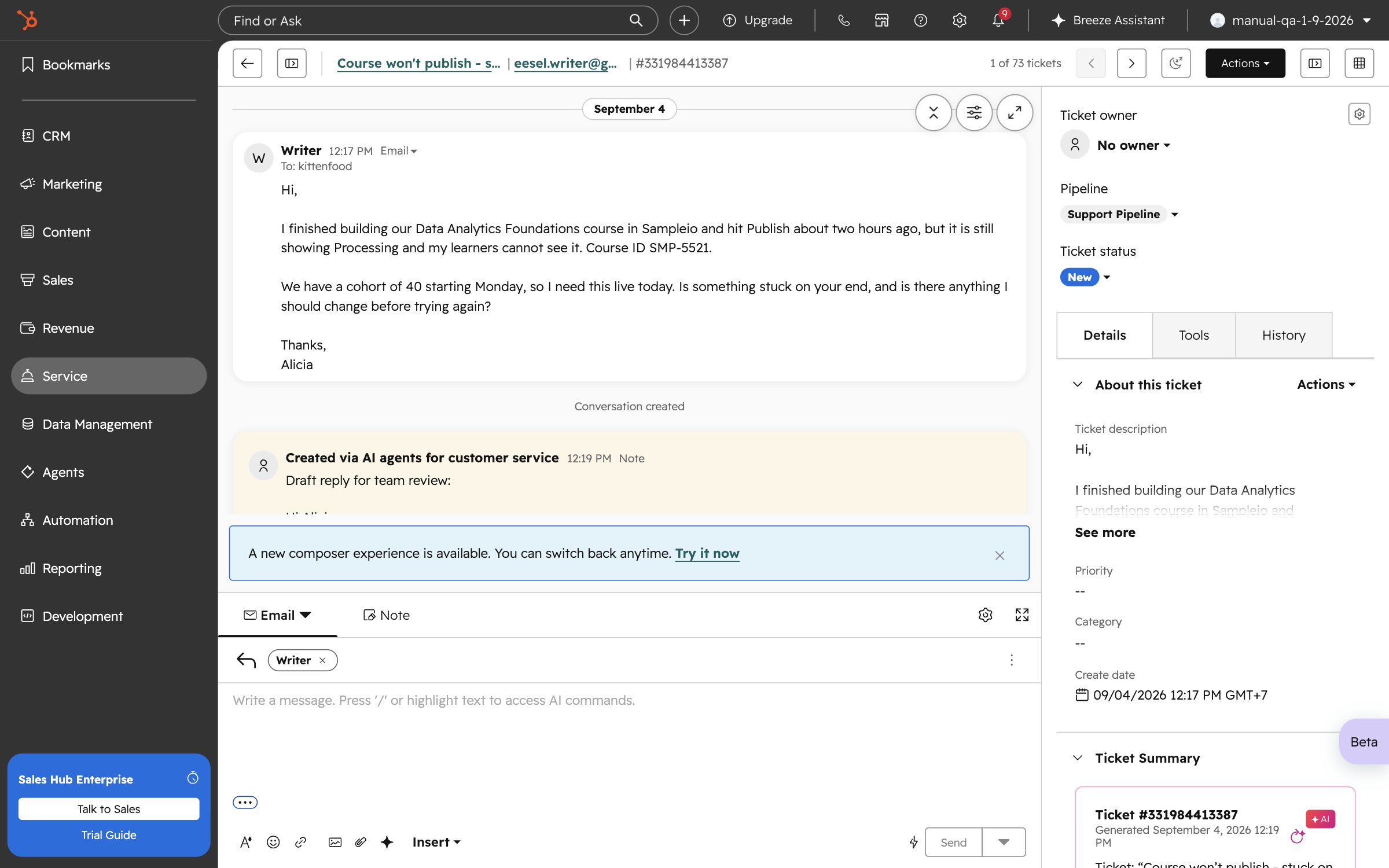Collapse the Ticket Summary section
This screenshot has width=1389, height=868.
pos(1078,757)
